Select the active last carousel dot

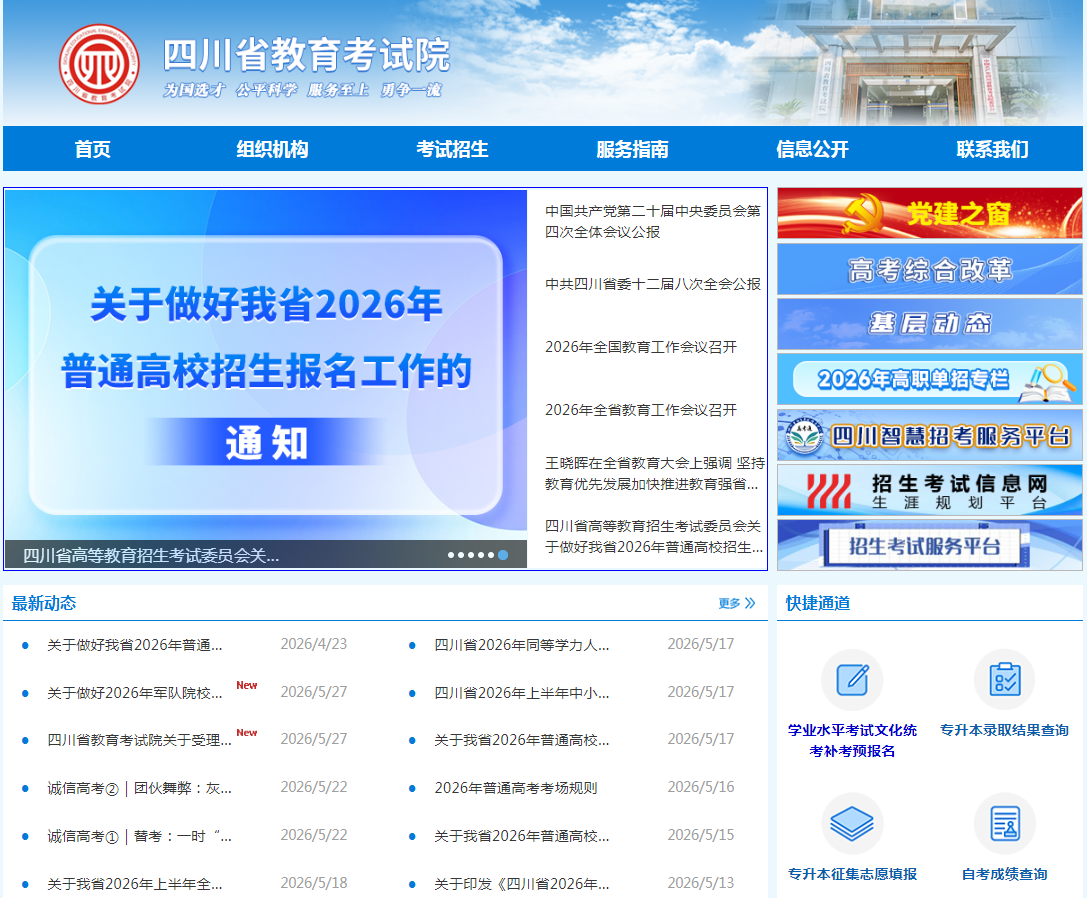pyautogui.click(x=503, y=555)
